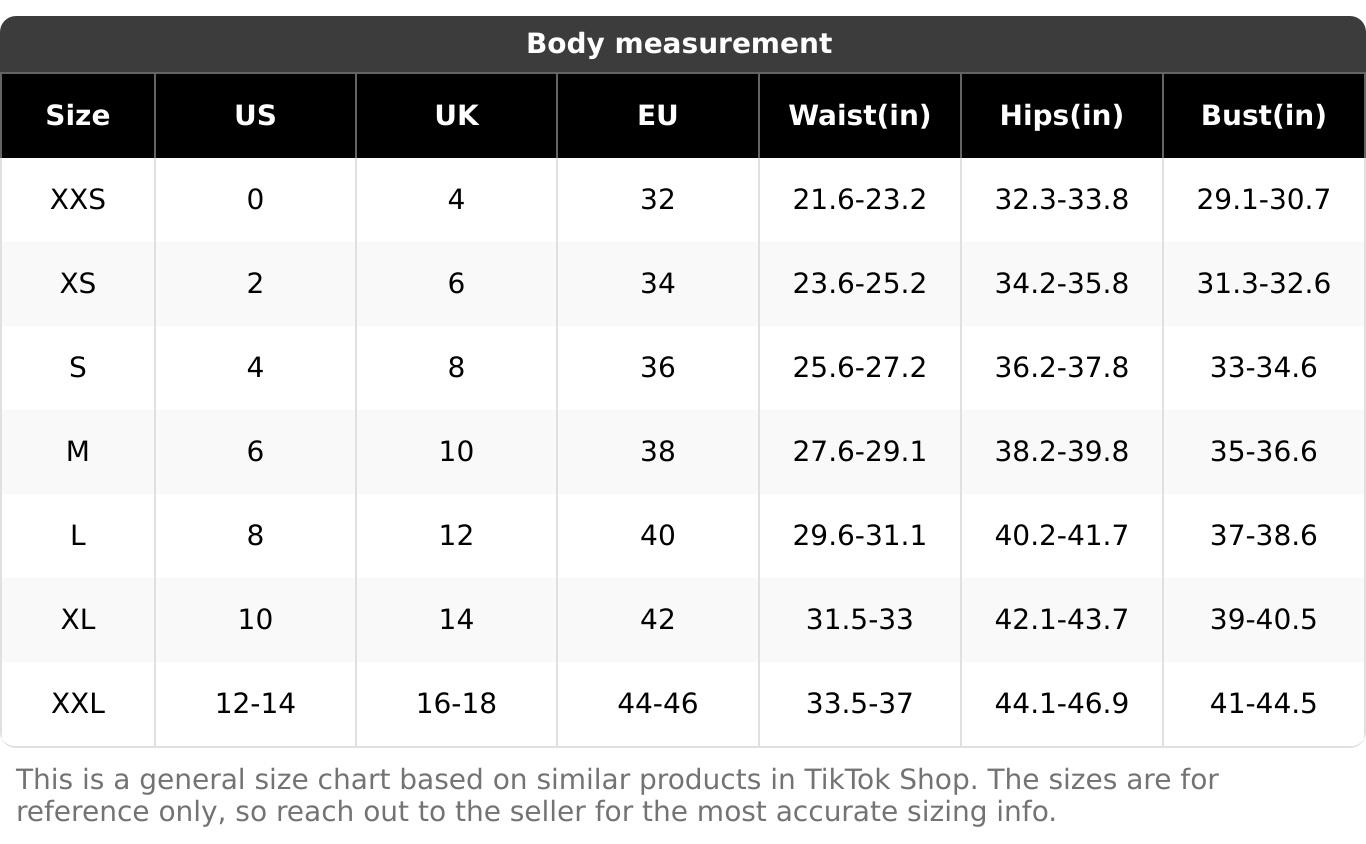Select the 16-18 UK size cell
Viewport: 1366px width, 844px height.
tap(456, 704)
